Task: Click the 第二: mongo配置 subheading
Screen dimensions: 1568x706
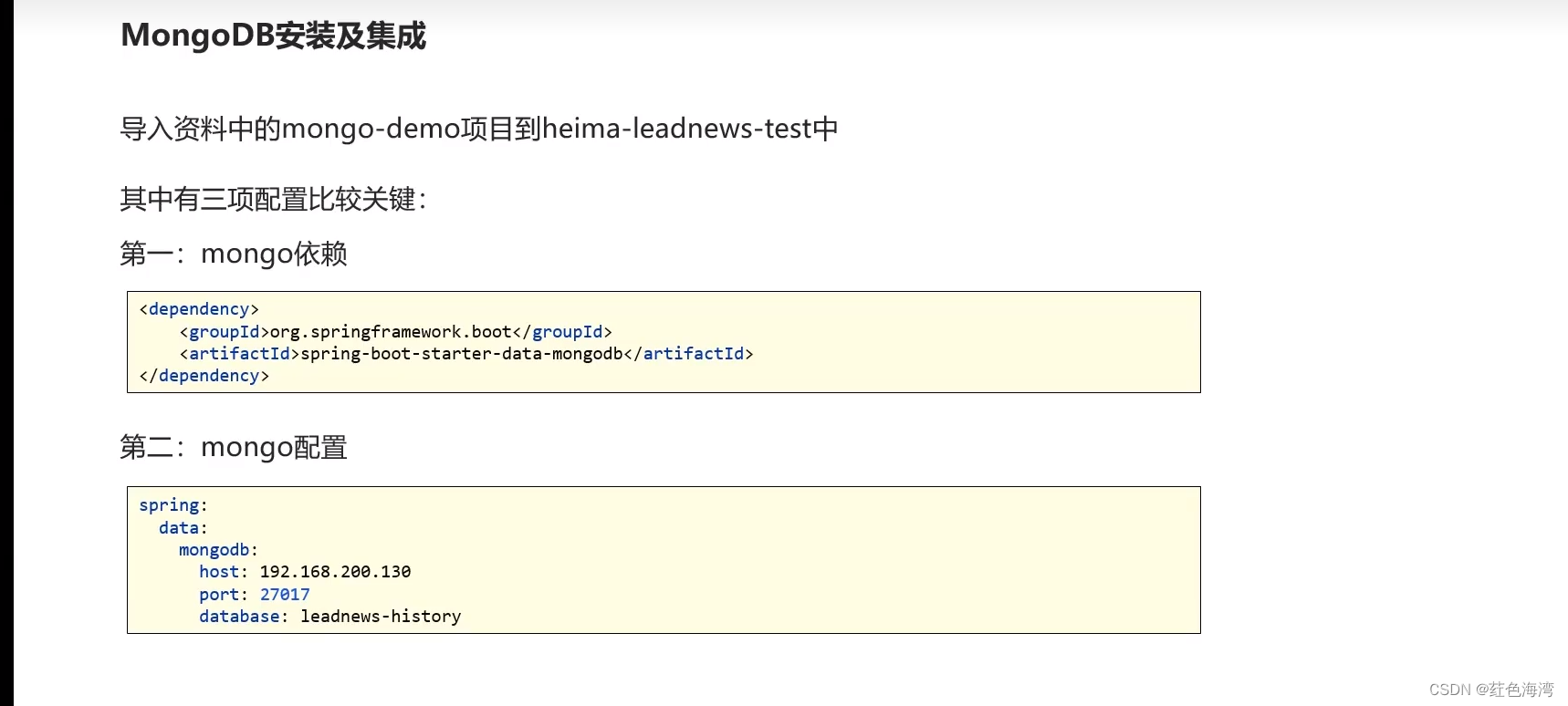Action: pyautogui.click(x=233, y=447)
